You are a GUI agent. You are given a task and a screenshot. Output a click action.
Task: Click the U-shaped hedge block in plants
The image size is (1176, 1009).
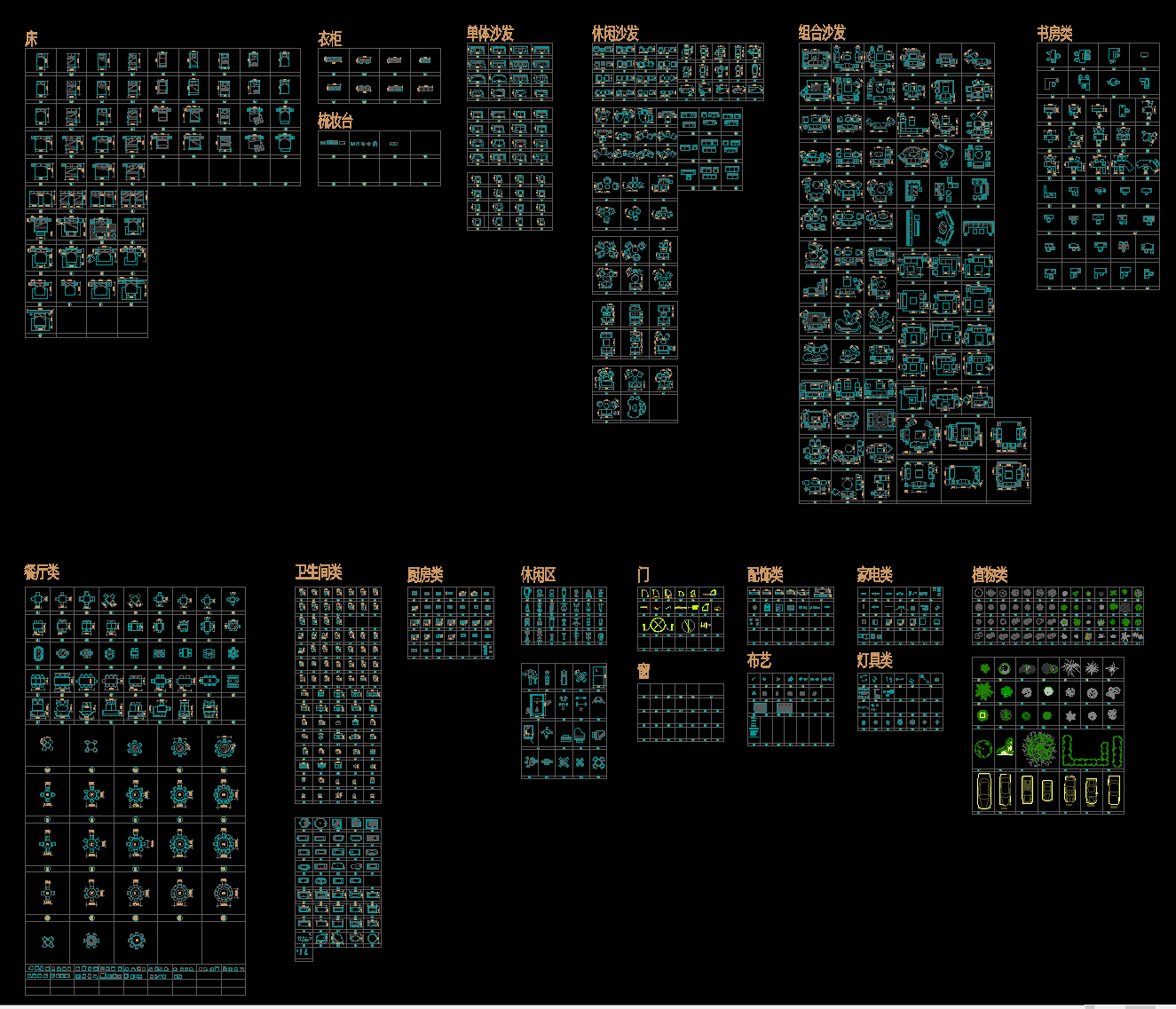point(1088,751)
